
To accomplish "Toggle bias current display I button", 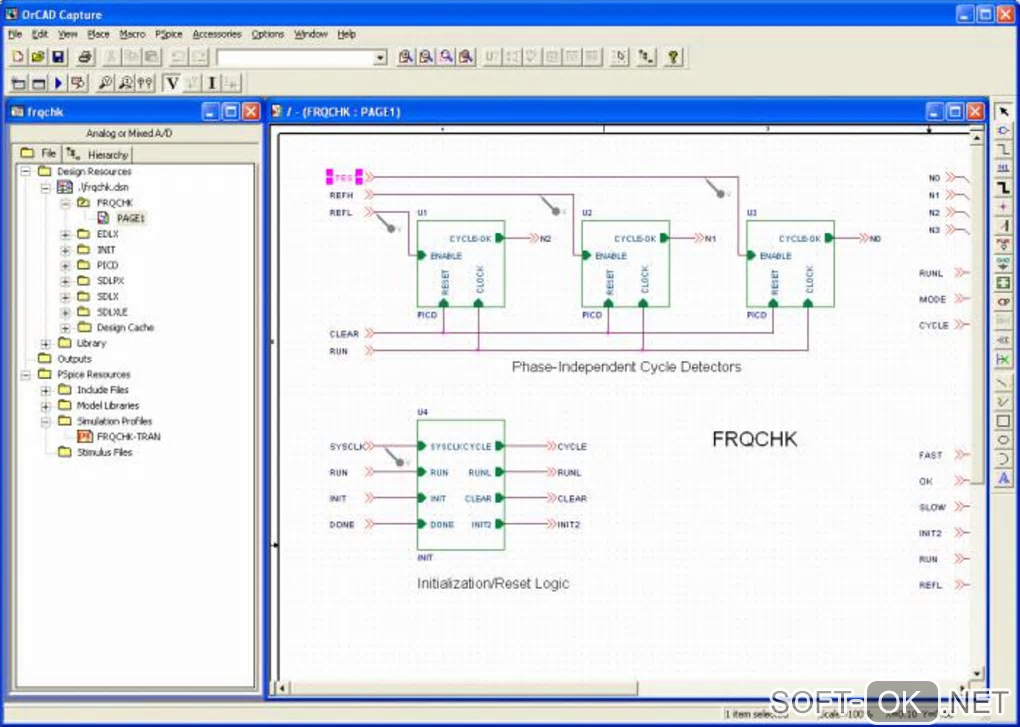I will click(x=212, y=83).
